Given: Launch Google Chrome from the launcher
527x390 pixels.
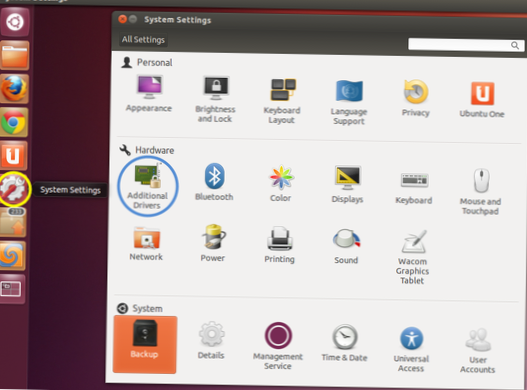Looking at the screenshot, I should [x=14, y=122].
